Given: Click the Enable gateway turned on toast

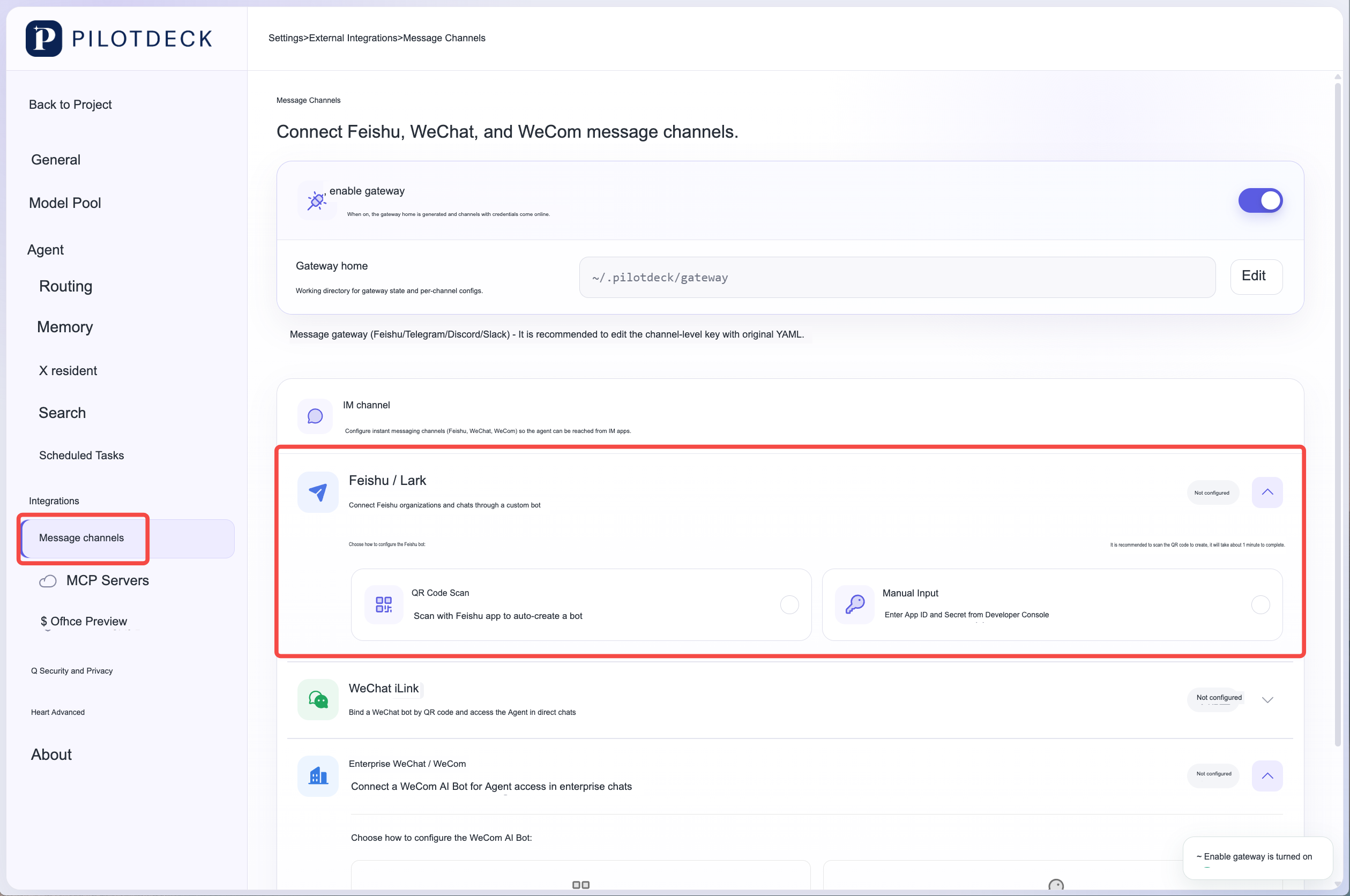Looking at the screenshot, I should pos(1257,857).
